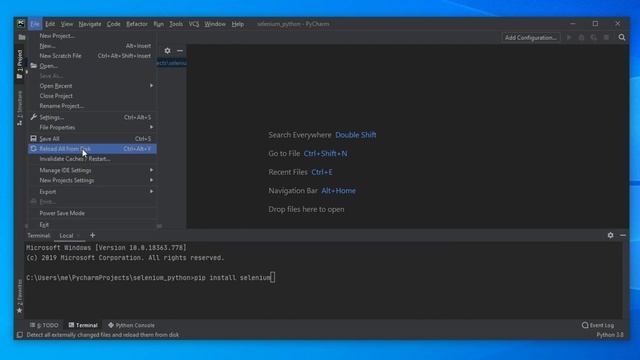The width and height of the screenshot is (640, 360).
Task: Choose New Project from File menu
Action: coord(92,36)
